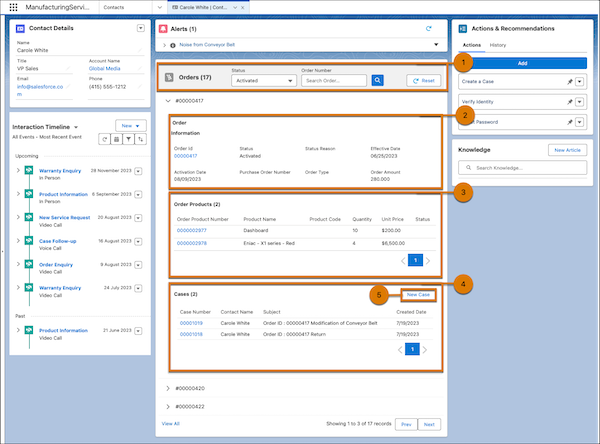This screenshot has height=444, width=600.
Task: Click the New button in Interaction Timeline
Action: [130, 126]
